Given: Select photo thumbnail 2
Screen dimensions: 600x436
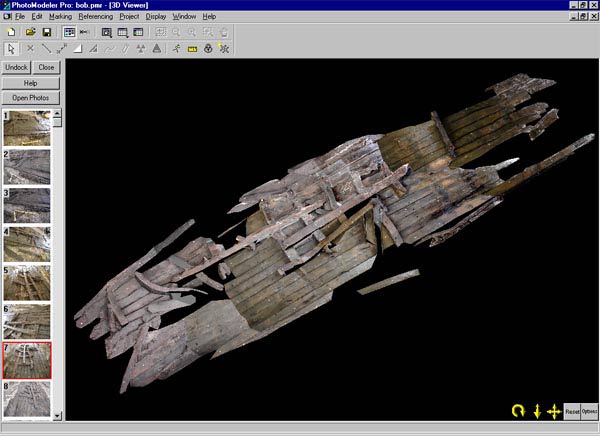Looking at the screenshot, I should click(x=27, y=167).
